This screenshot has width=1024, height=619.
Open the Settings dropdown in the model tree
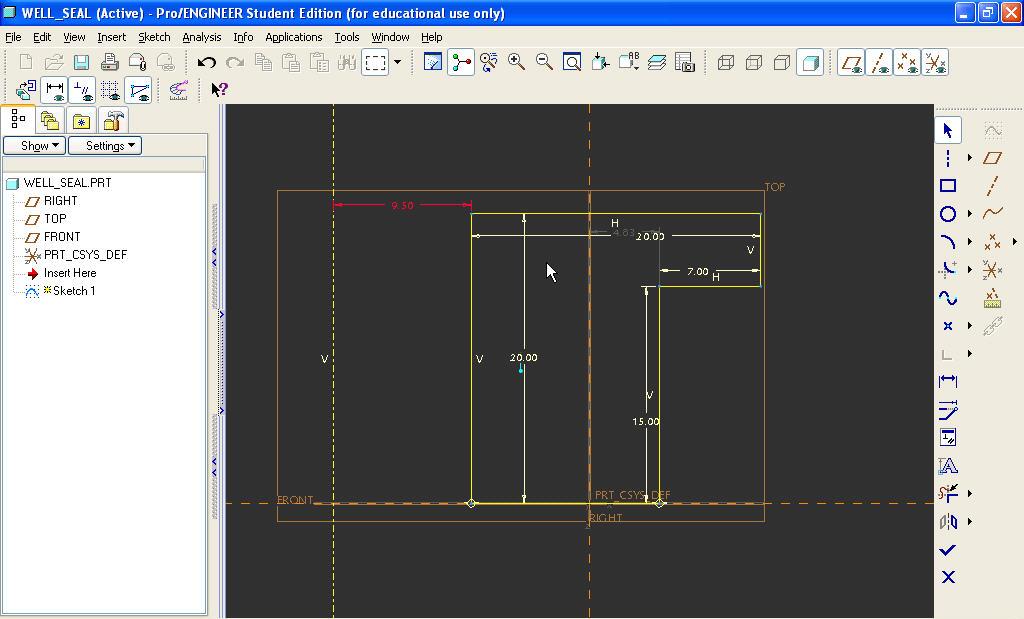(x=105, y=146)
